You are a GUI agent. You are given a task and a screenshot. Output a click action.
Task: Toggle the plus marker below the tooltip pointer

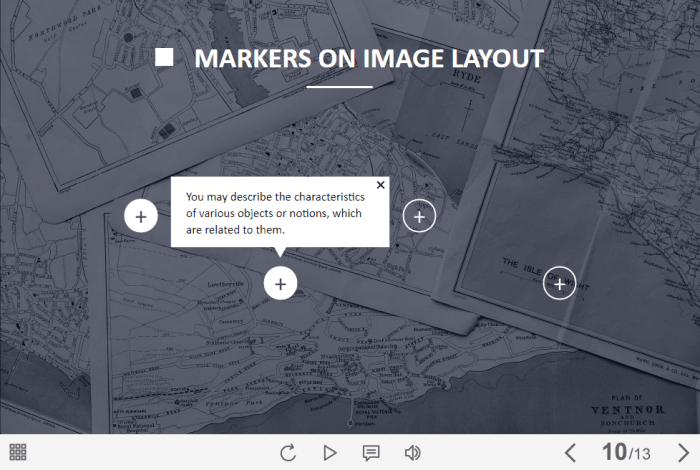[x=280, y=284]
